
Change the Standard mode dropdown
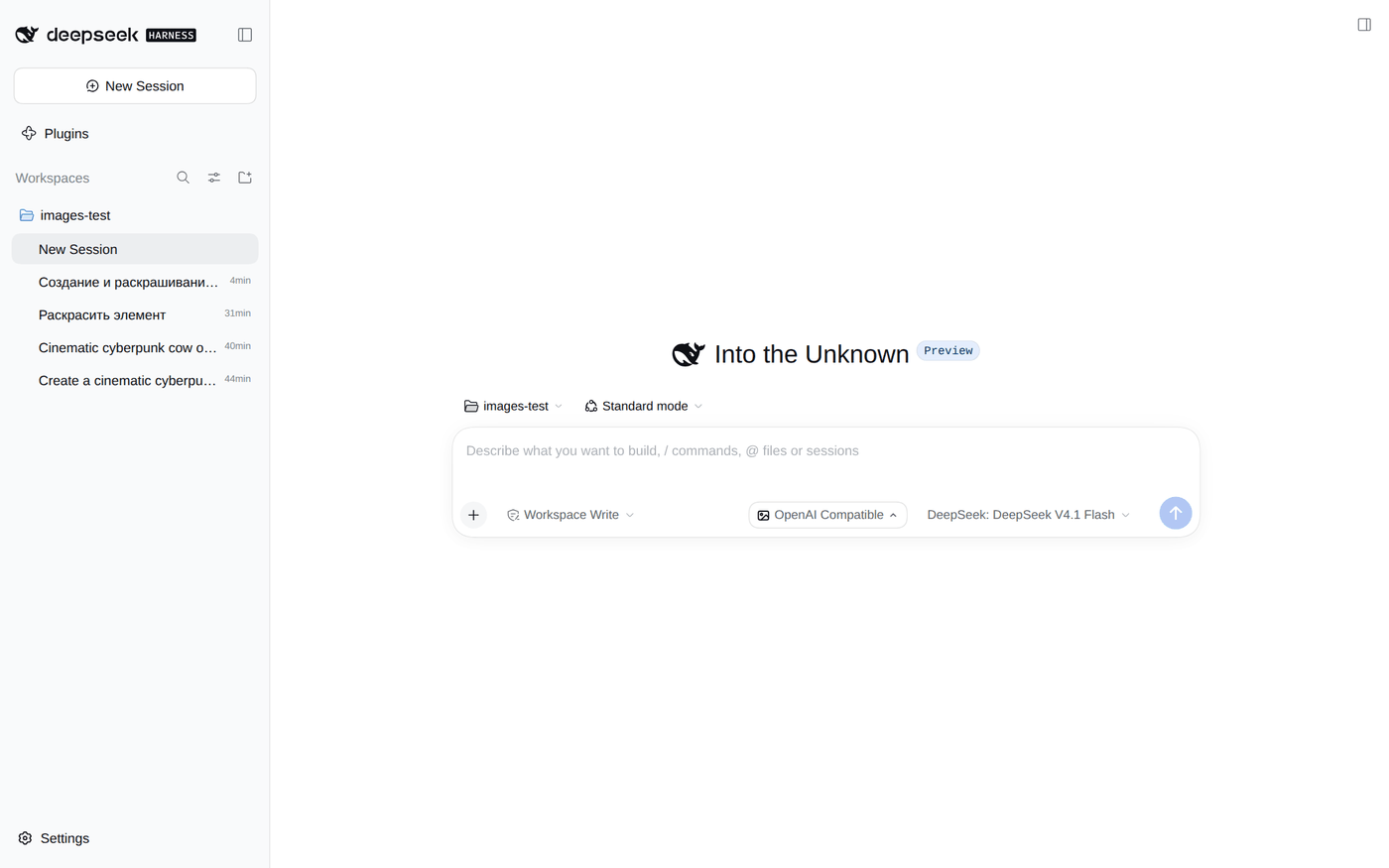(644, 406)
